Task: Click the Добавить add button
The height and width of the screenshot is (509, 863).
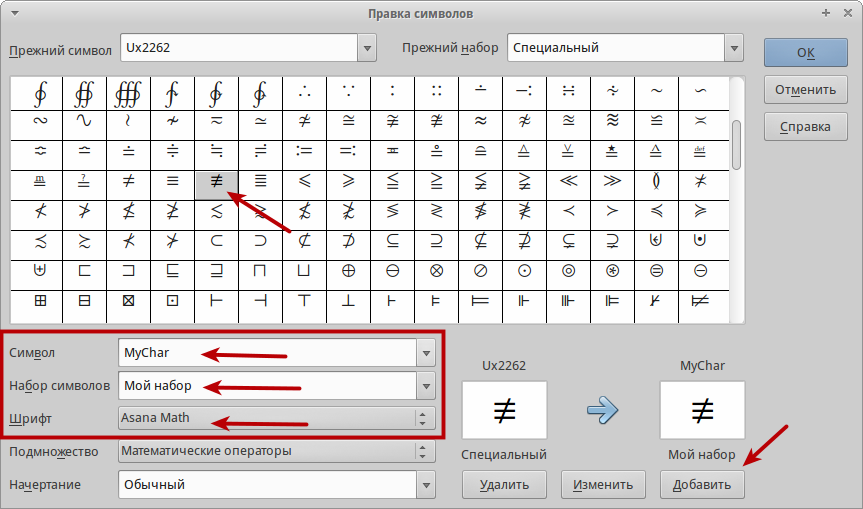Action: (702, 485)
